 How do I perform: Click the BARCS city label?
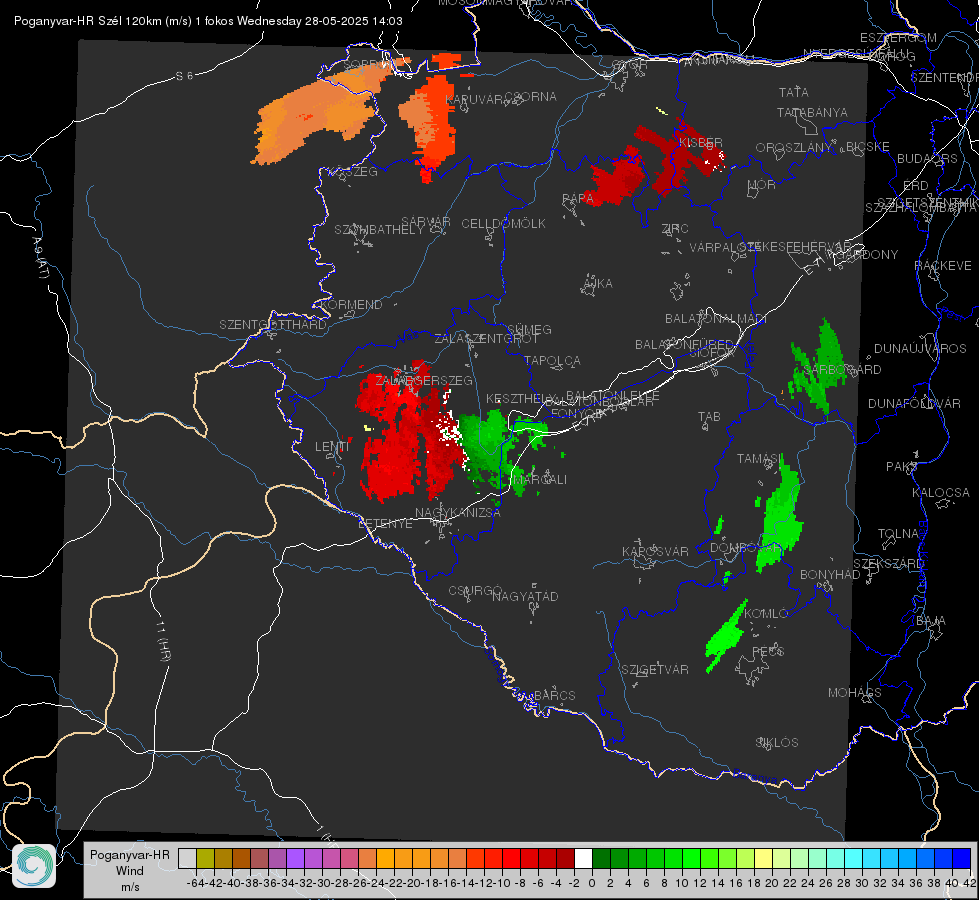[555, 695]
